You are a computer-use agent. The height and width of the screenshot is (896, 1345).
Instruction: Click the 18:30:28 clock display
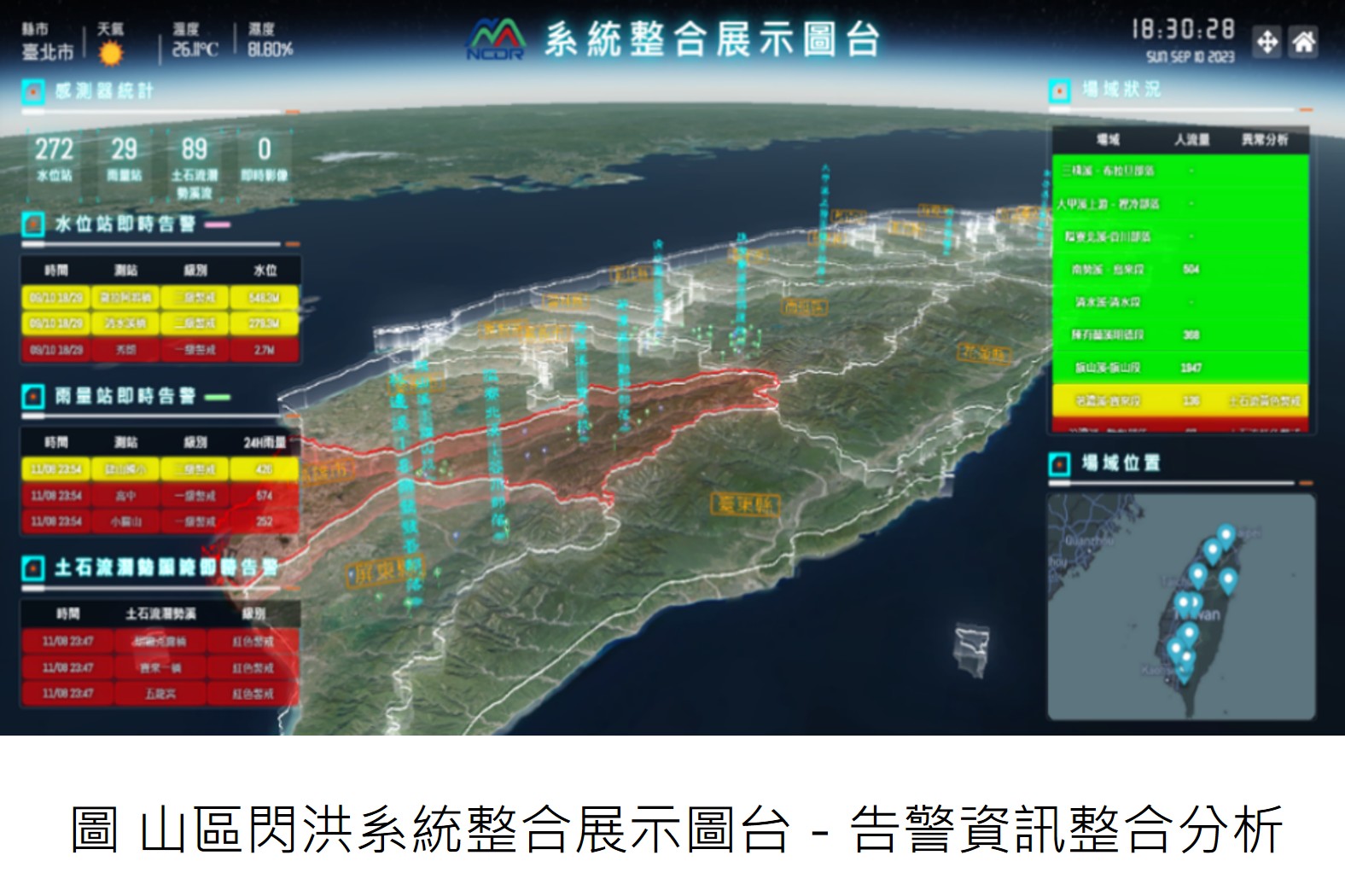click(1183, 29)
